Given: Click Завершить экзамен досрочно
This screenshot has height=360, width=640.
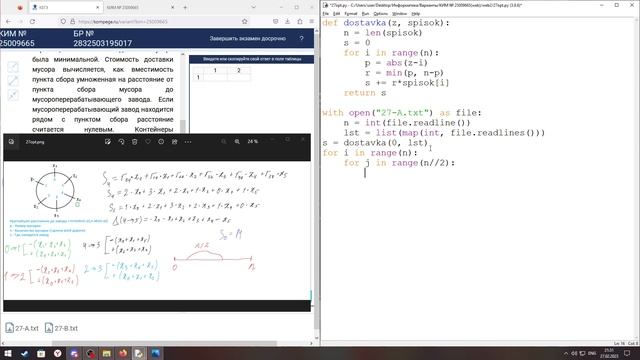Looking at the screenshot, I should tap(247, 38).
